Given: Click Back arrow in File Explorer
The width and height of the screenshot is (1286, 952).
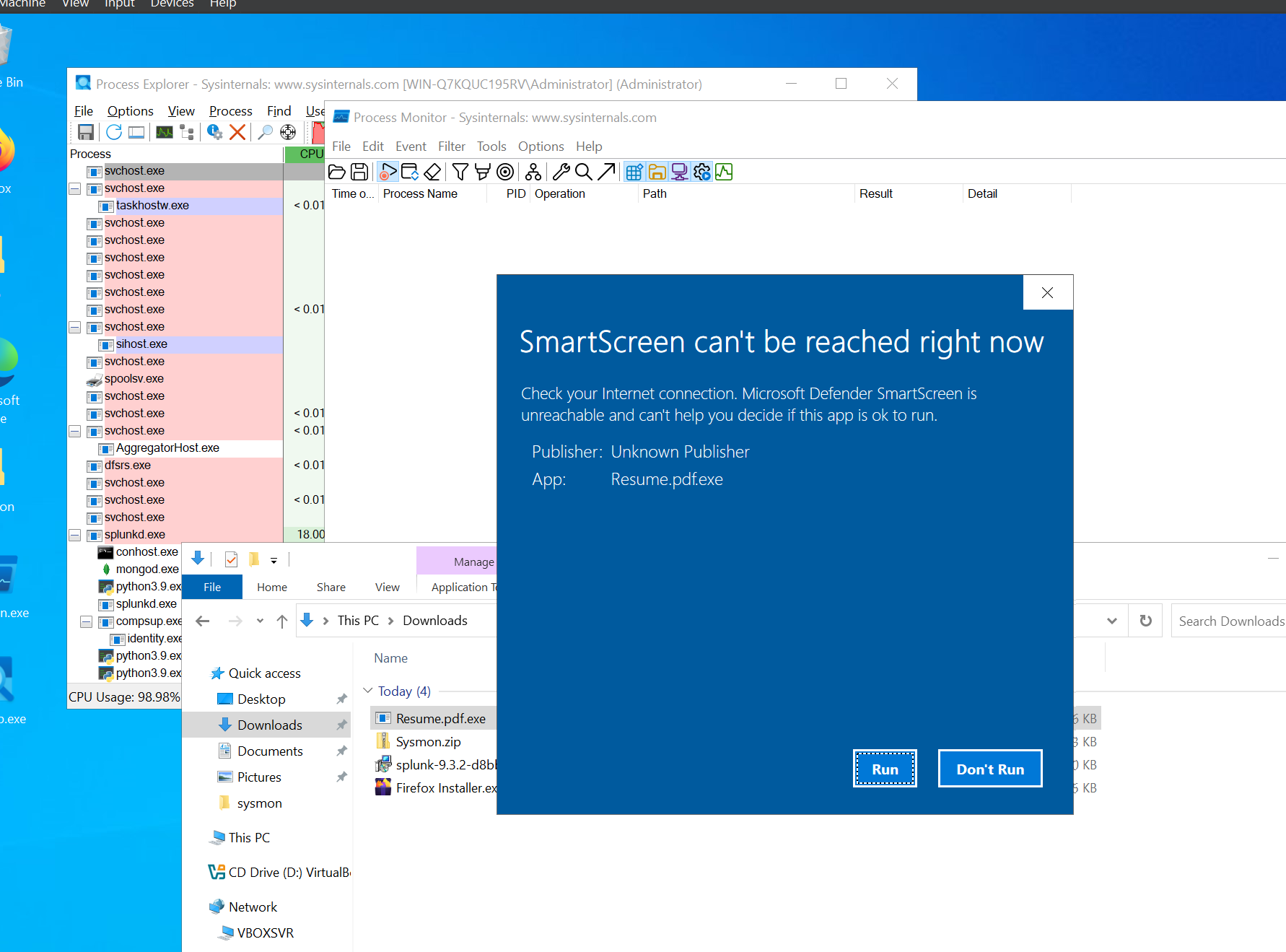Looking at the screenshot, I should click(x=203, y=621).
